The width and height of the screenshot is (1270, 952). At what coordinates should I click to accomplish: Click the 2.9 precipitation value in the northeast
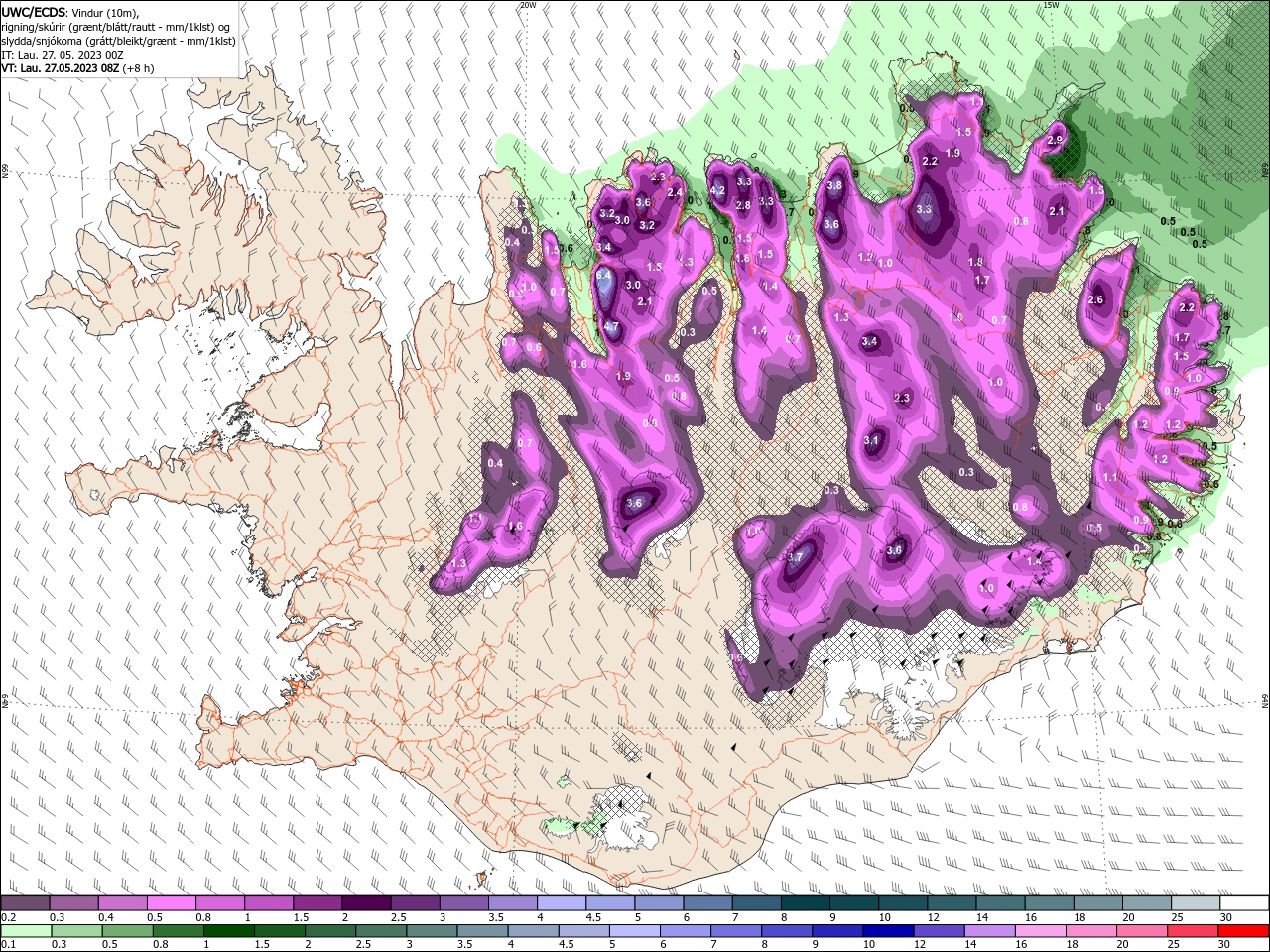1055,140
